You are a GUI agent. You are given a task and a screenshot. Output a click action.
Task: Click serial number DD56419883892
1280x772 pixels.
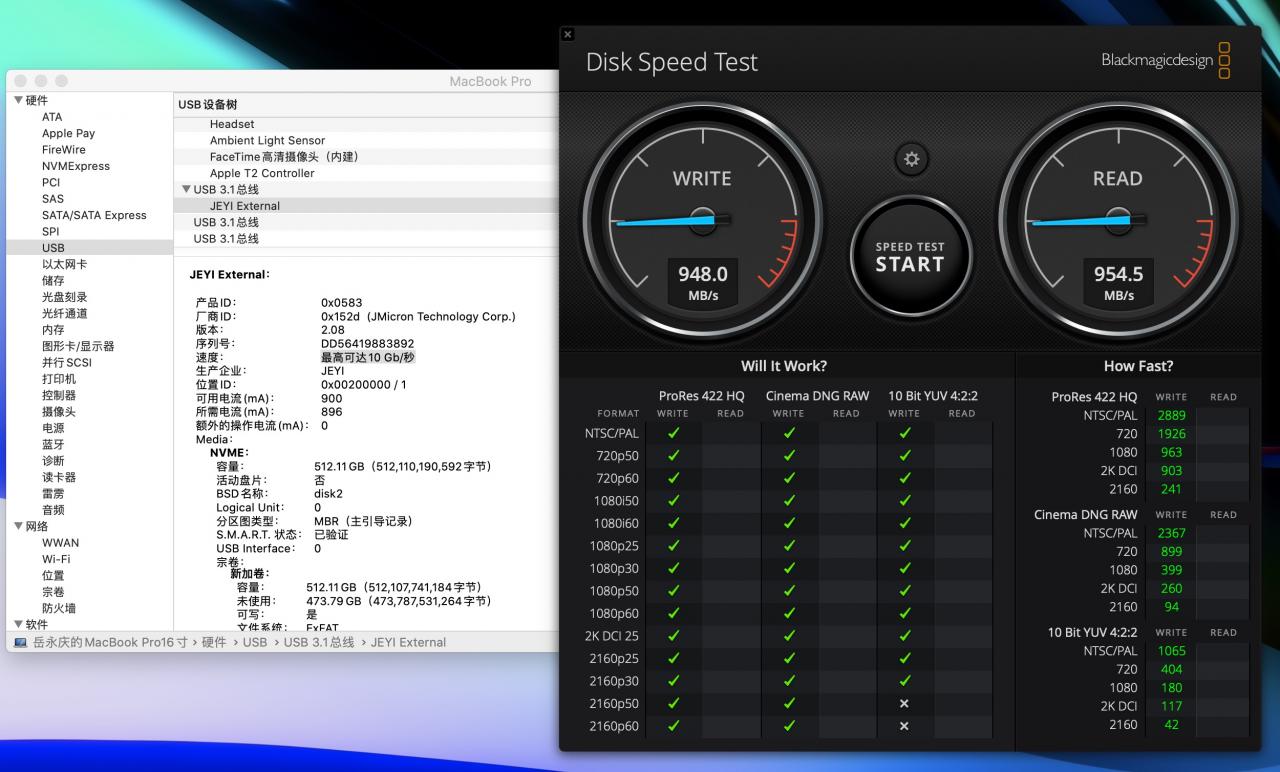pyautogui.click(x=367, y=343)
